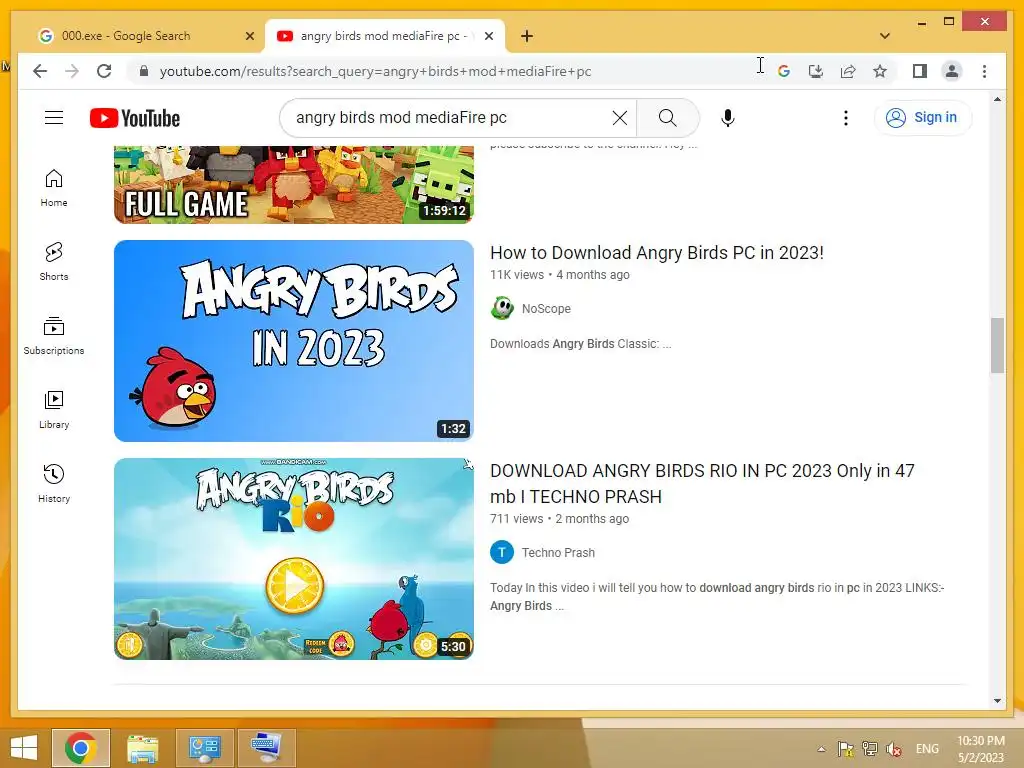Click the page scrollbar thumb
Viewport: 1024px width, 768px height.
[x=997, y=345]
